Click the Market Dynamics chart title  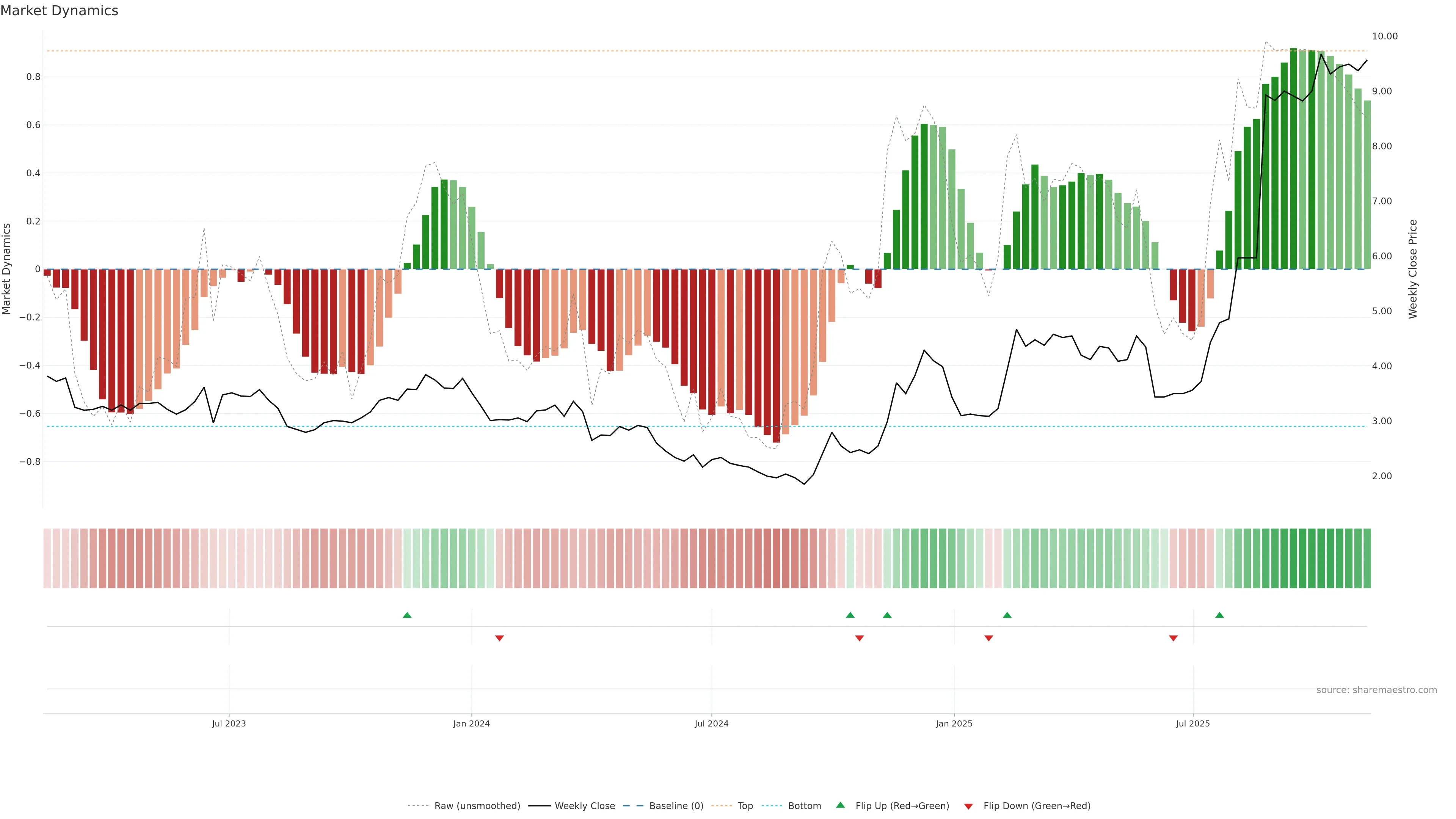tap(60, 11)
